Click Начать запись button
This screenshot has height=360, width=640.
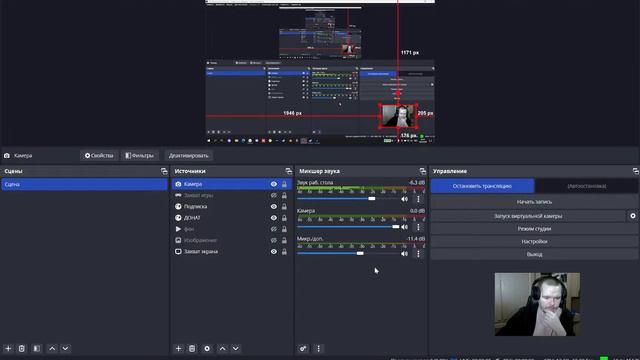click(x=534, y=202)
